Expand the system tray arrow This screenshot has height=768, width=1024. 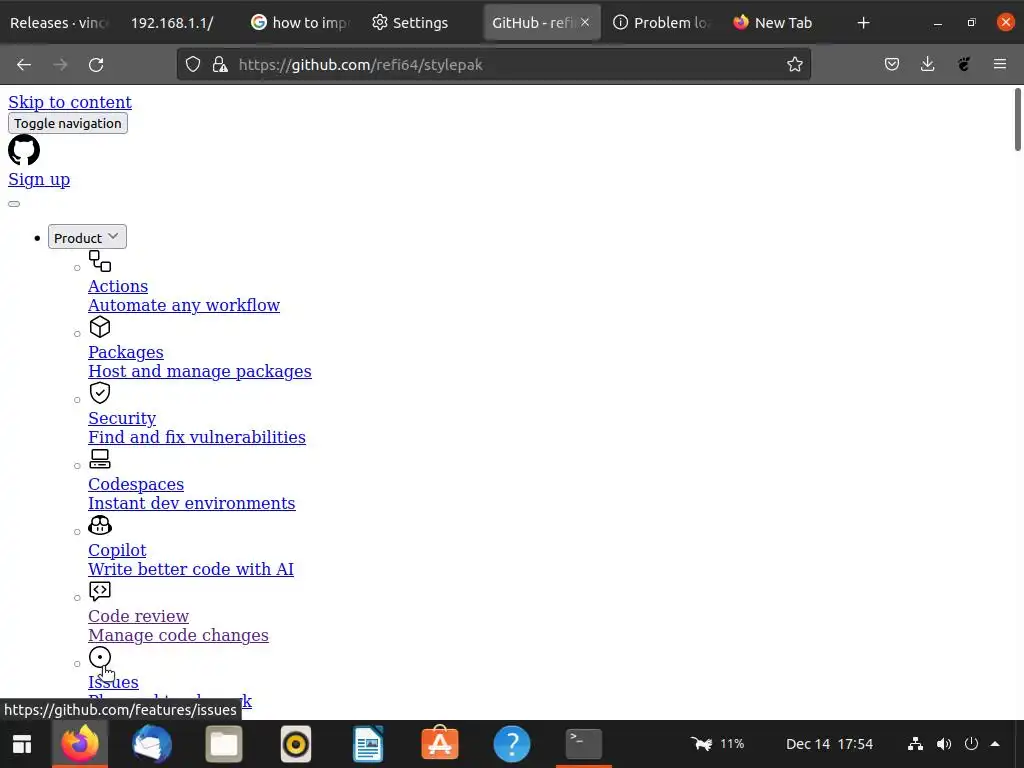point(995,744)
